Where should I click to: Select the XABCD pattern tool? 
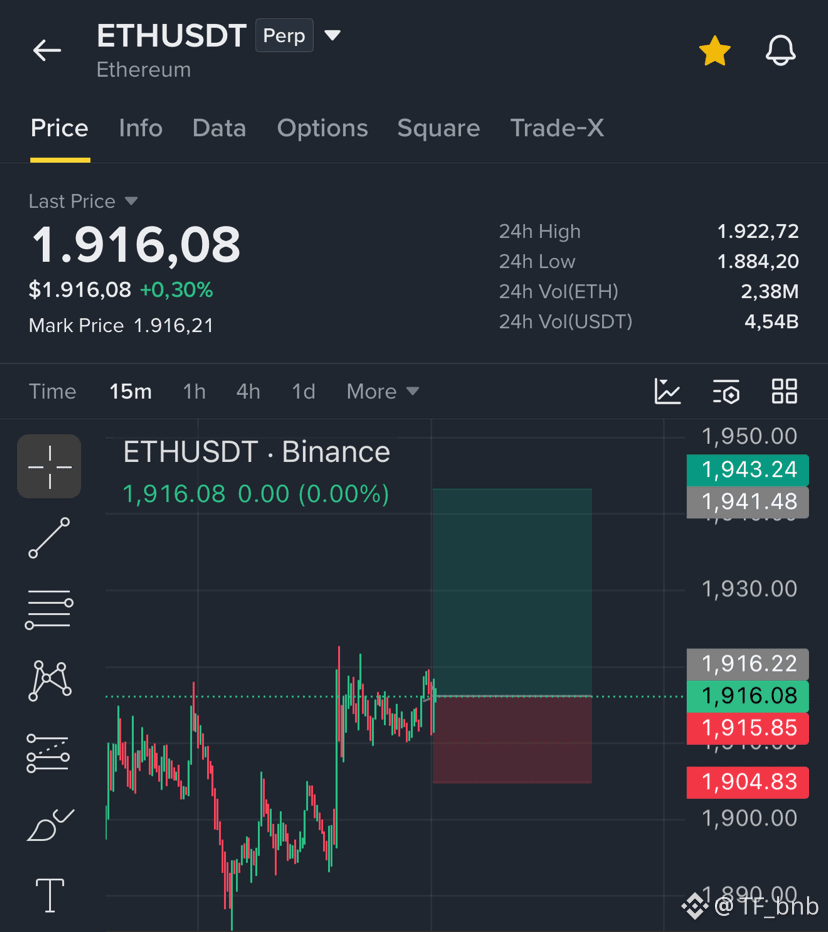pos(49,681)
